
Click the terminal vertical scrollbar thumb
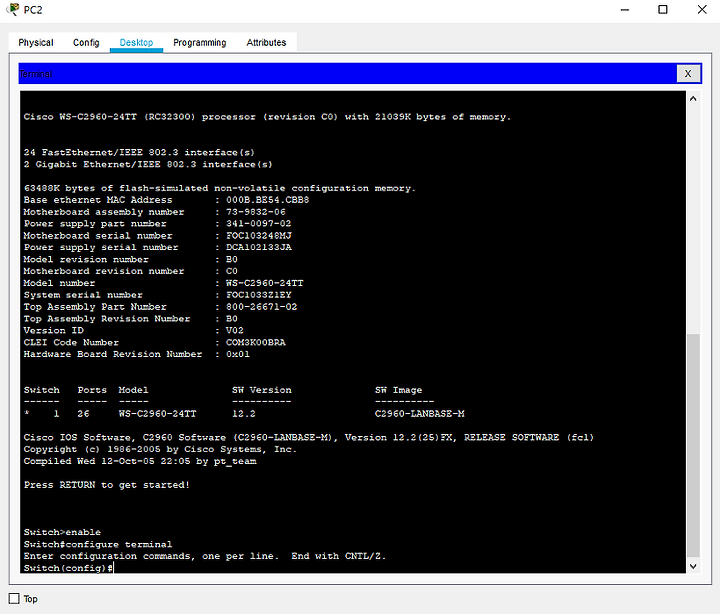[x=693, y=445]
